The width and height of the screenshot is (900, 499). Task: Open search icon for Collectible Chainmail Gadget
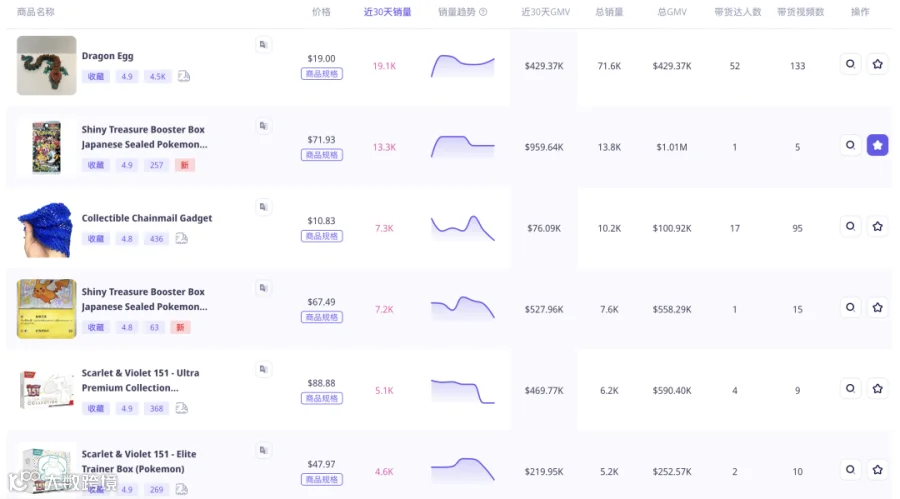tap(850, 227)
